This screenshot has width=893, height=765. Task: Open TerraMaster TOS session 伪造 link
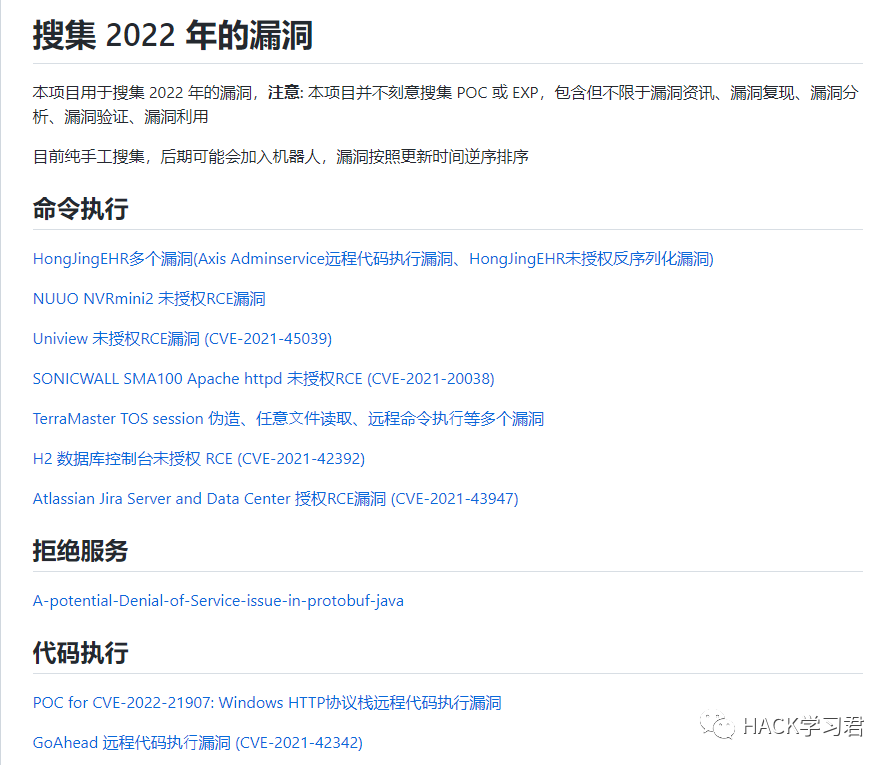288,419
